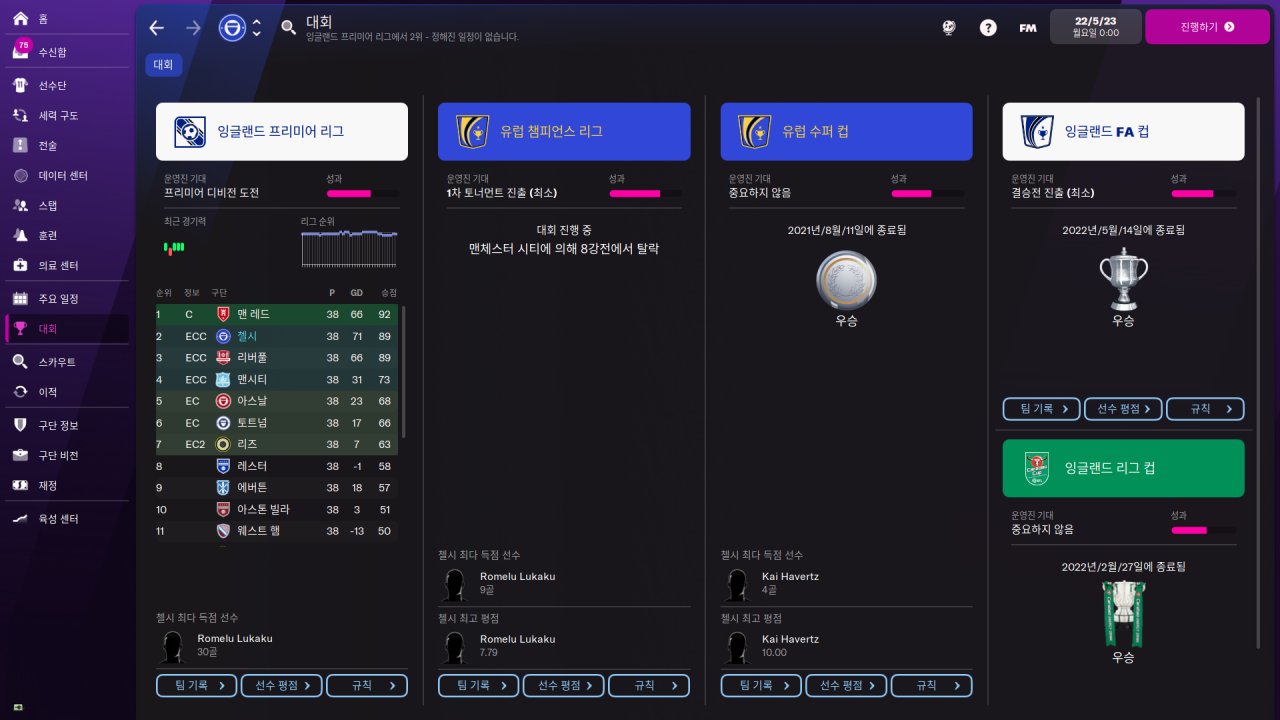Click the Premier League 성과 progress bar
This screenshot has height=720, width=1280.
(363, 193)
